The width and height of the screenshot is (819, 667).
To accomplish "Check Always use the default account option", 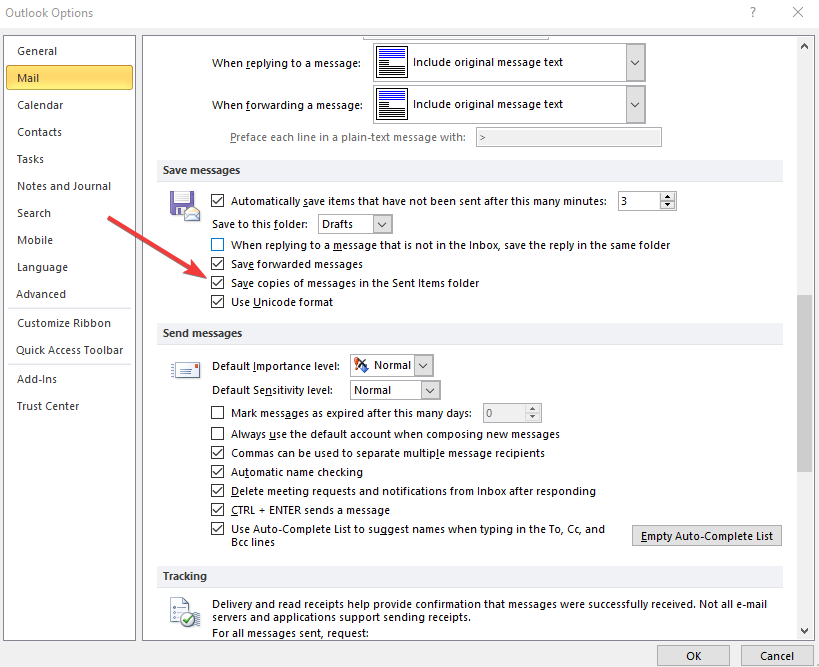I will pos(217,434).
